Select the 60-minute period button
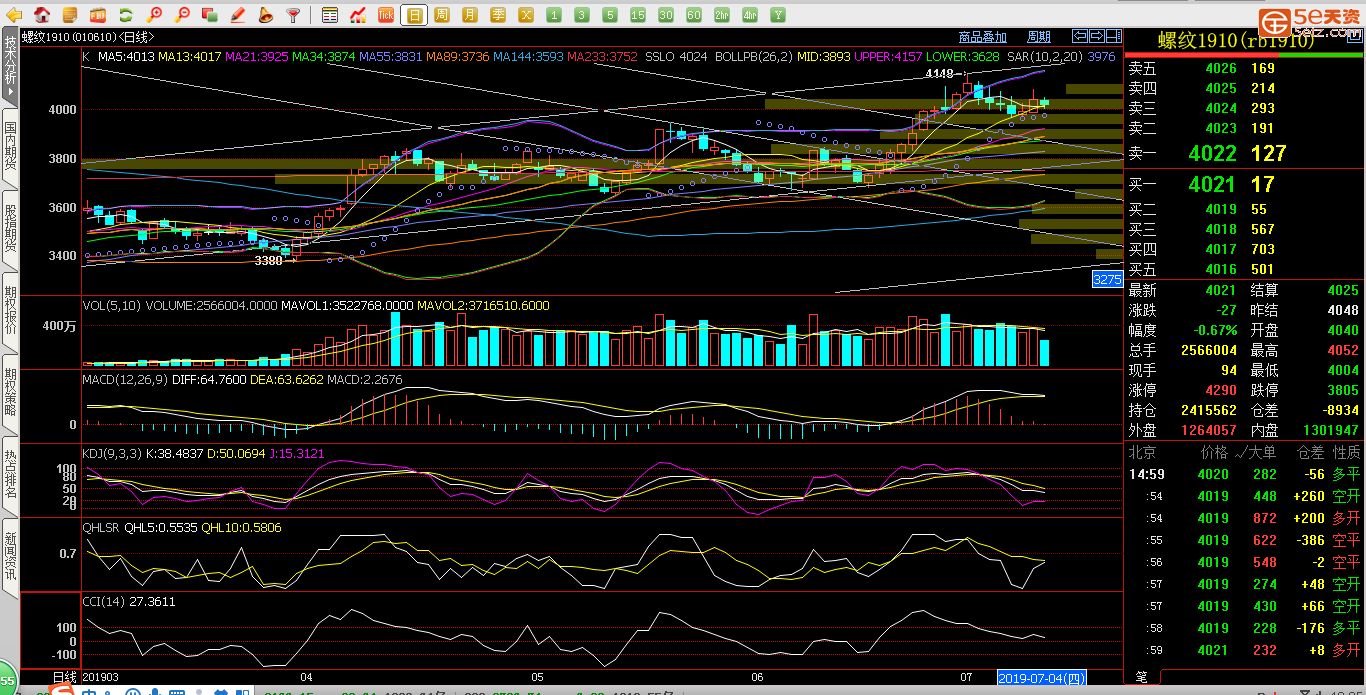 coord(694,15)
